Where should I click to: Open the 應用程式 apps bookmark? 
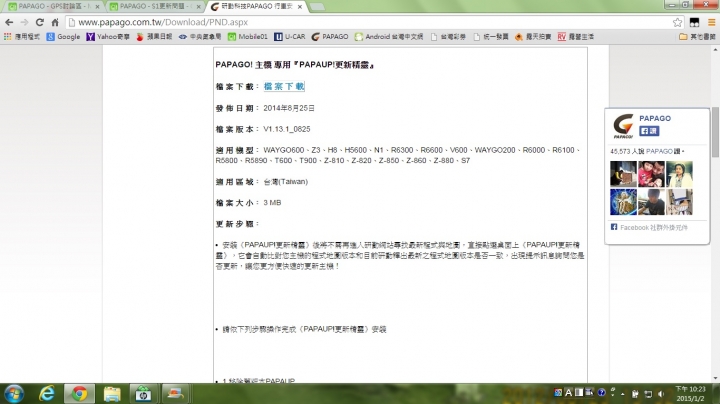(x=22, y=37)
